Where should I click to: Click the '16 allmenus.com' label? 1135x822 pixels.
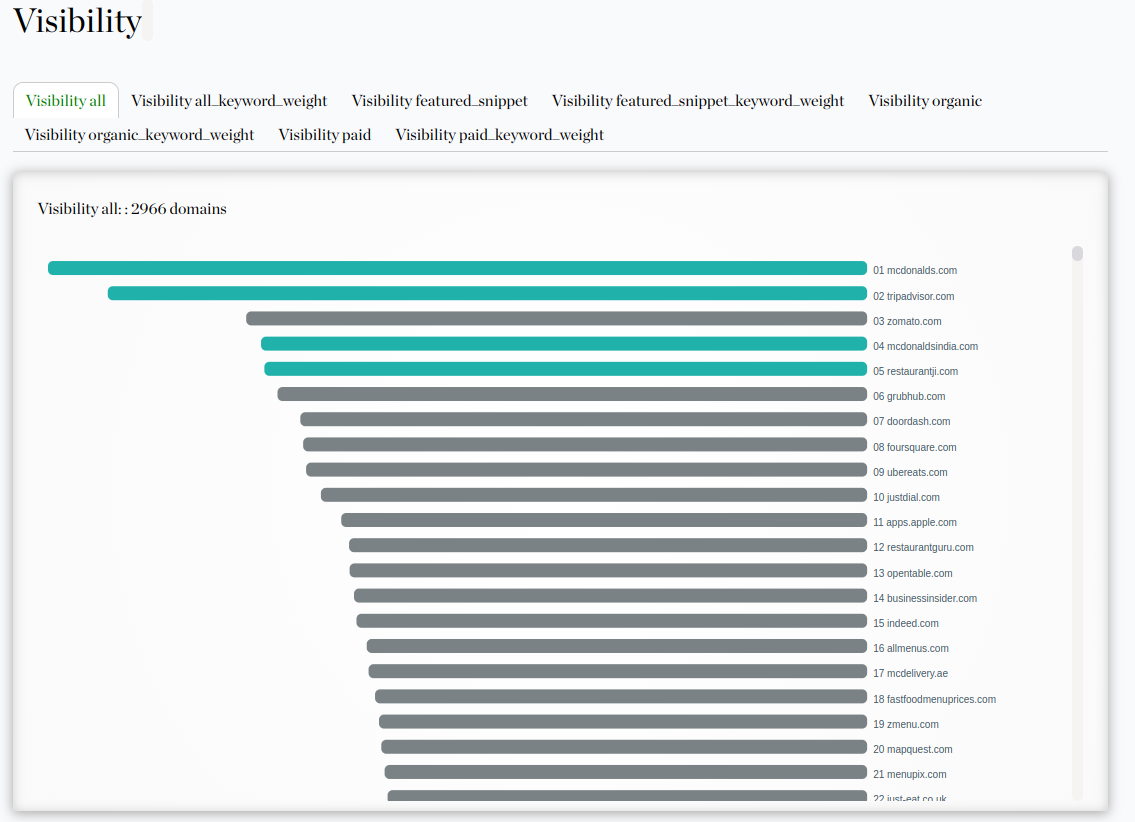(911, 648)
